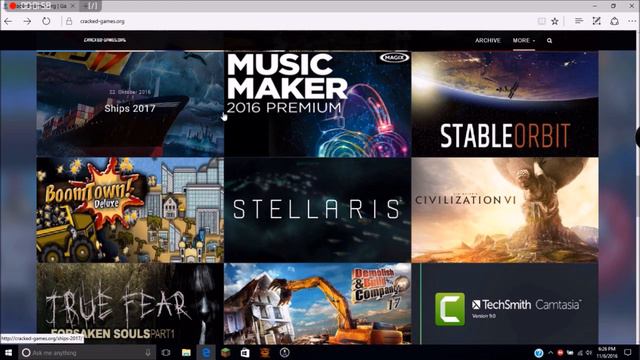Open the Action Center notifications
Image resolution: width=640 pixels, height=360 pixels.
click(x=628, y=353)
